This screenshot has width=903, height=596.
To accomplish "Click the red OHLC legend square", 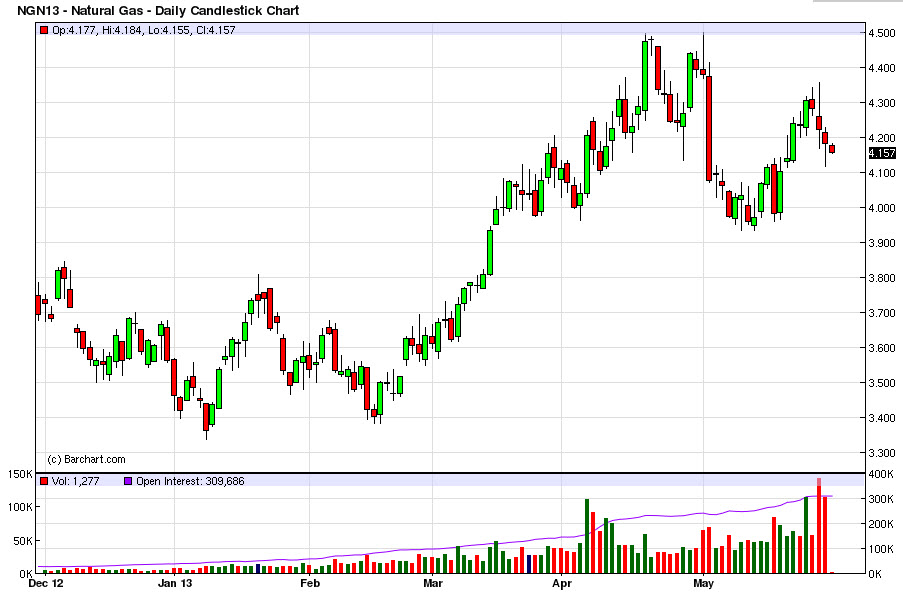I will [44, 30].
